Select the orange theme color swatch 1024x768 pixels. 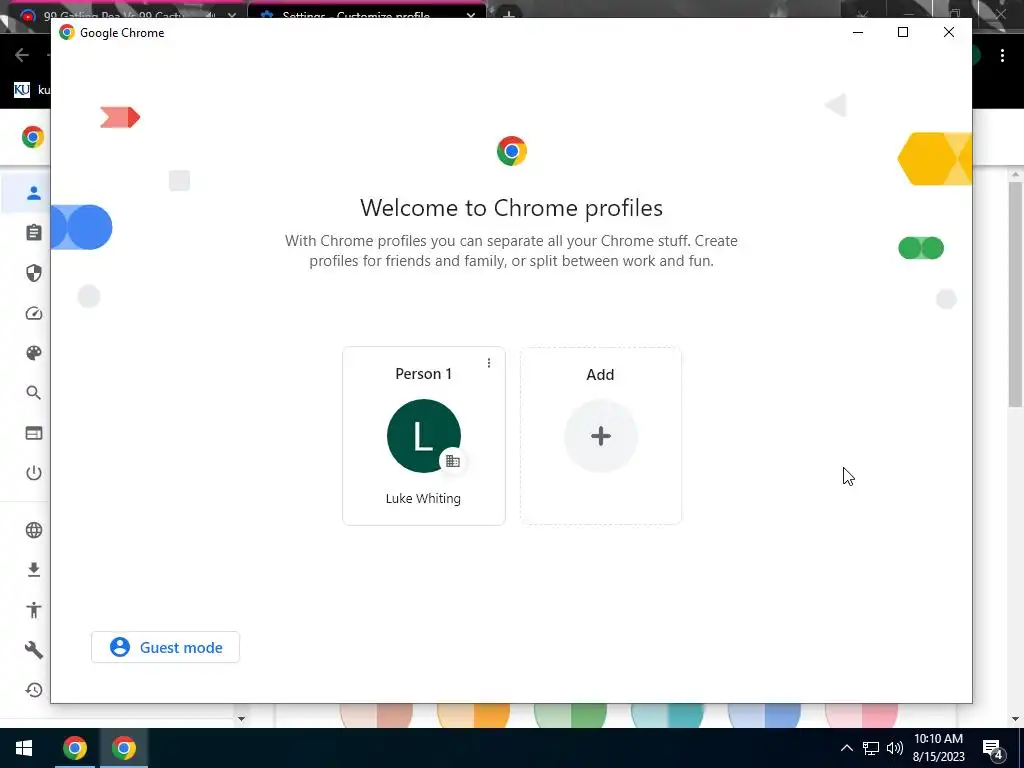point(473,714)
